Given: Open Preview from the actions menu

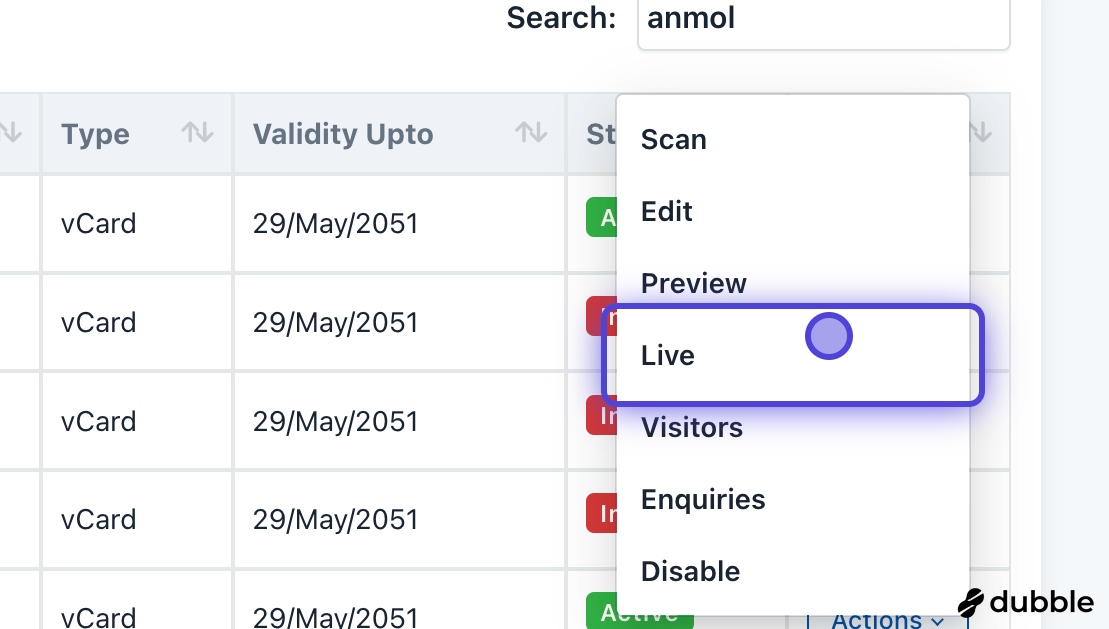Looking at the screenshot, I should tap(694, 284).
